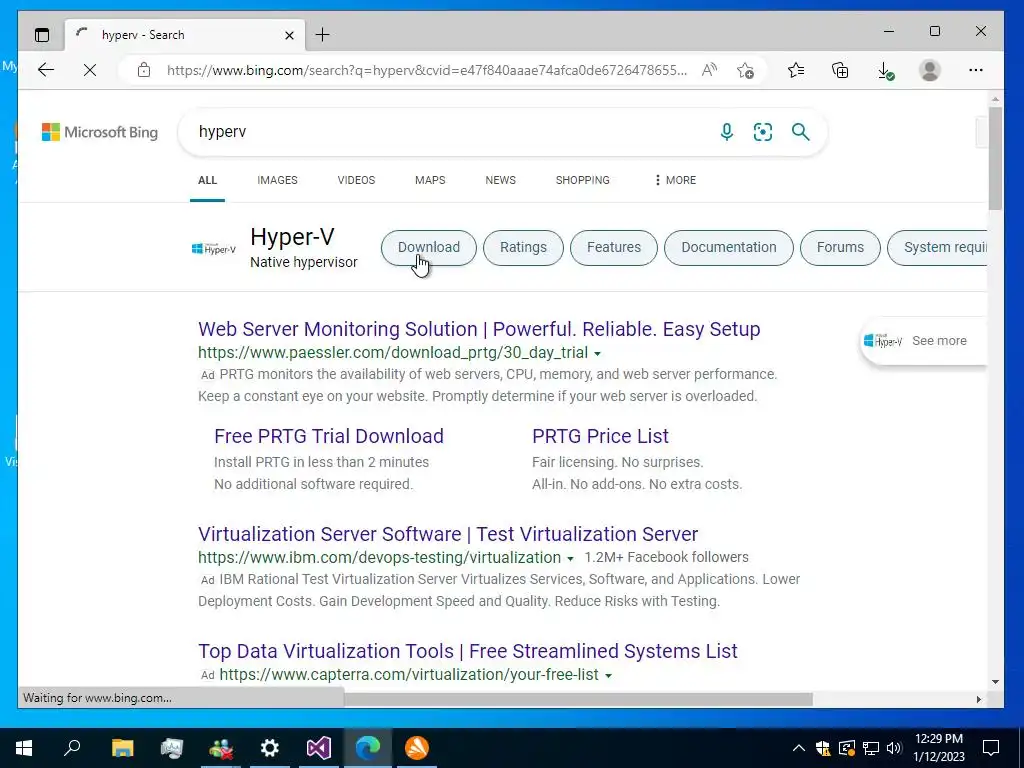Open Virtualization Server Software result
1024x768 pixels.
click(x=448, y=534)
